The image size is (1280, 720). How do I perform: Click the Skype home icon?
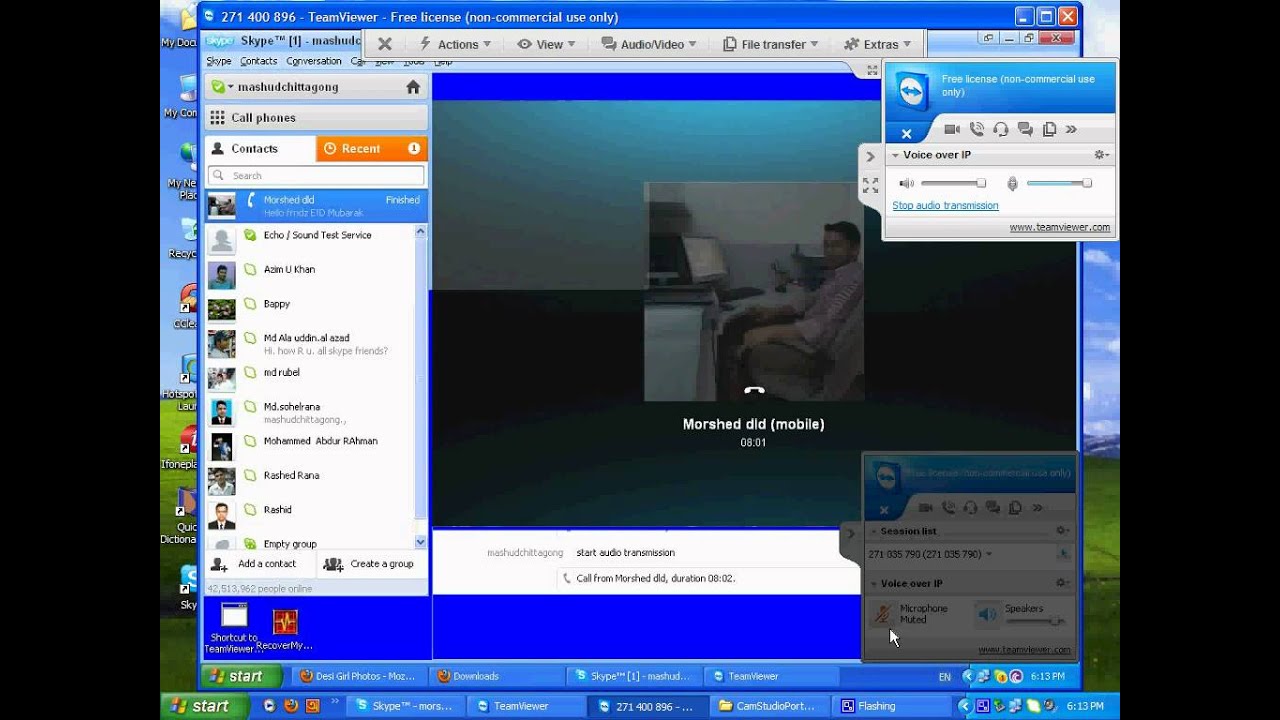click(413, 87)
